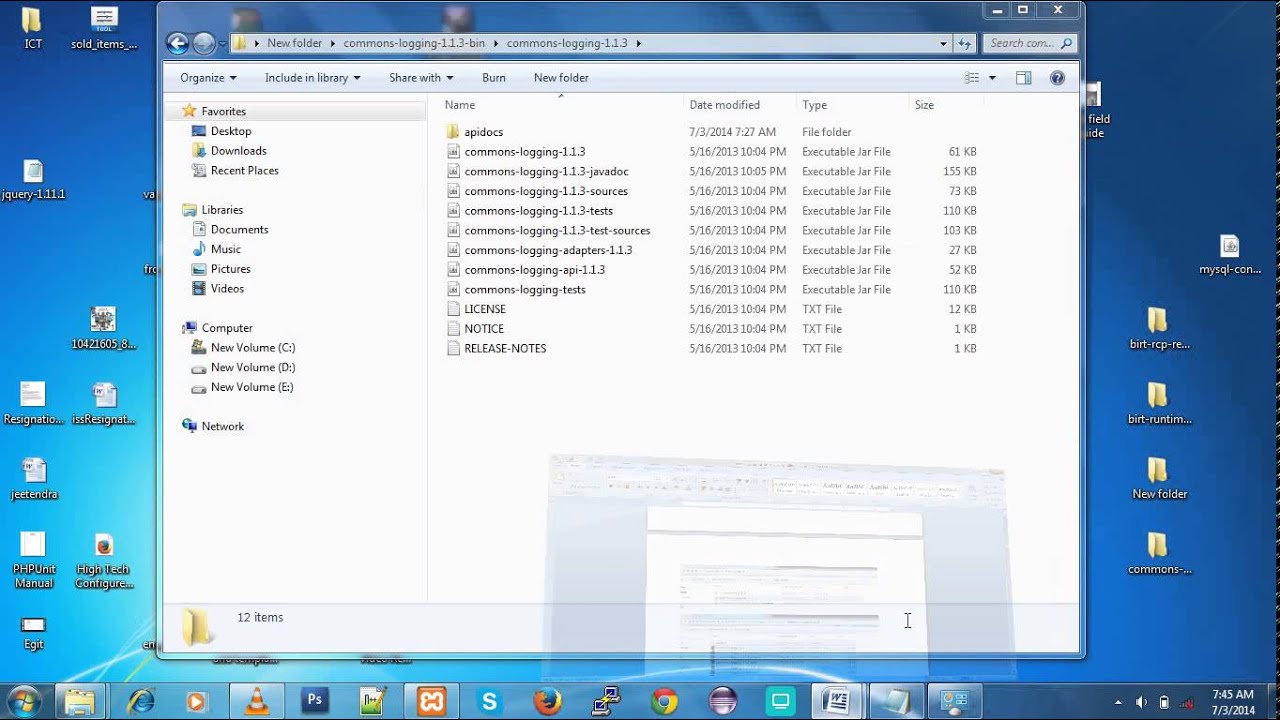Image resolution: width=1280 pixels, height=720 pixels.
Task: Select commons-logging-1.1.3-javadoc file
Action: tap(546, 172)
